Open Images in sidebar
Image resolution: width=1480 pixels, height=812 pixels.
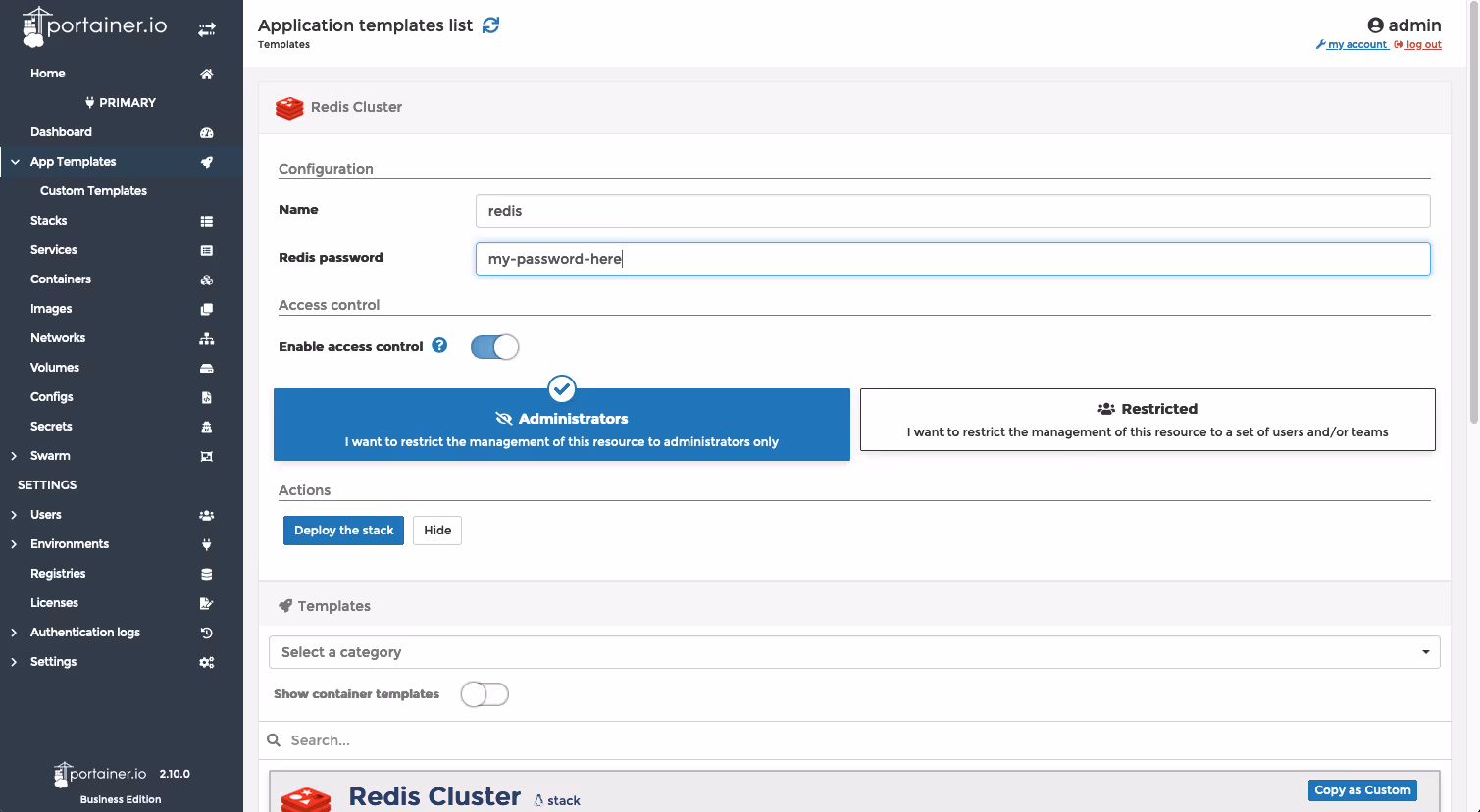click(x=51, y=309)
